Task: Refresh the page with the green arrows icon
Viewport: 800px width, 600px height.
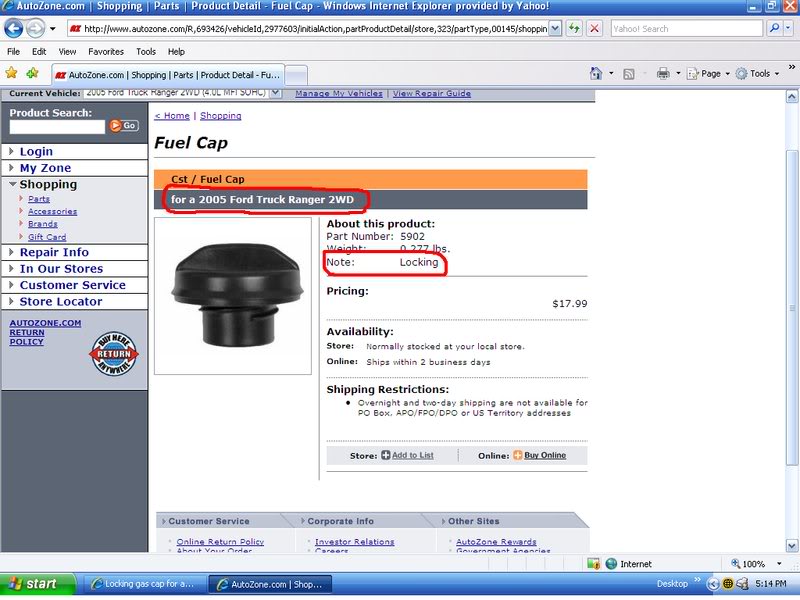Action: [574, 29]
